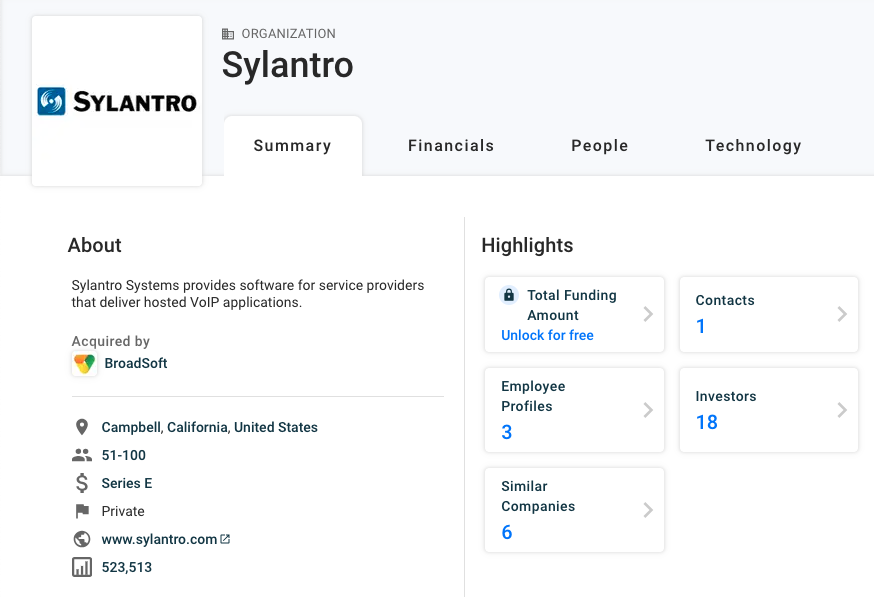Open the Technology tab
Viewport: 874px width, 597px height.
click(x=753, y=146)
